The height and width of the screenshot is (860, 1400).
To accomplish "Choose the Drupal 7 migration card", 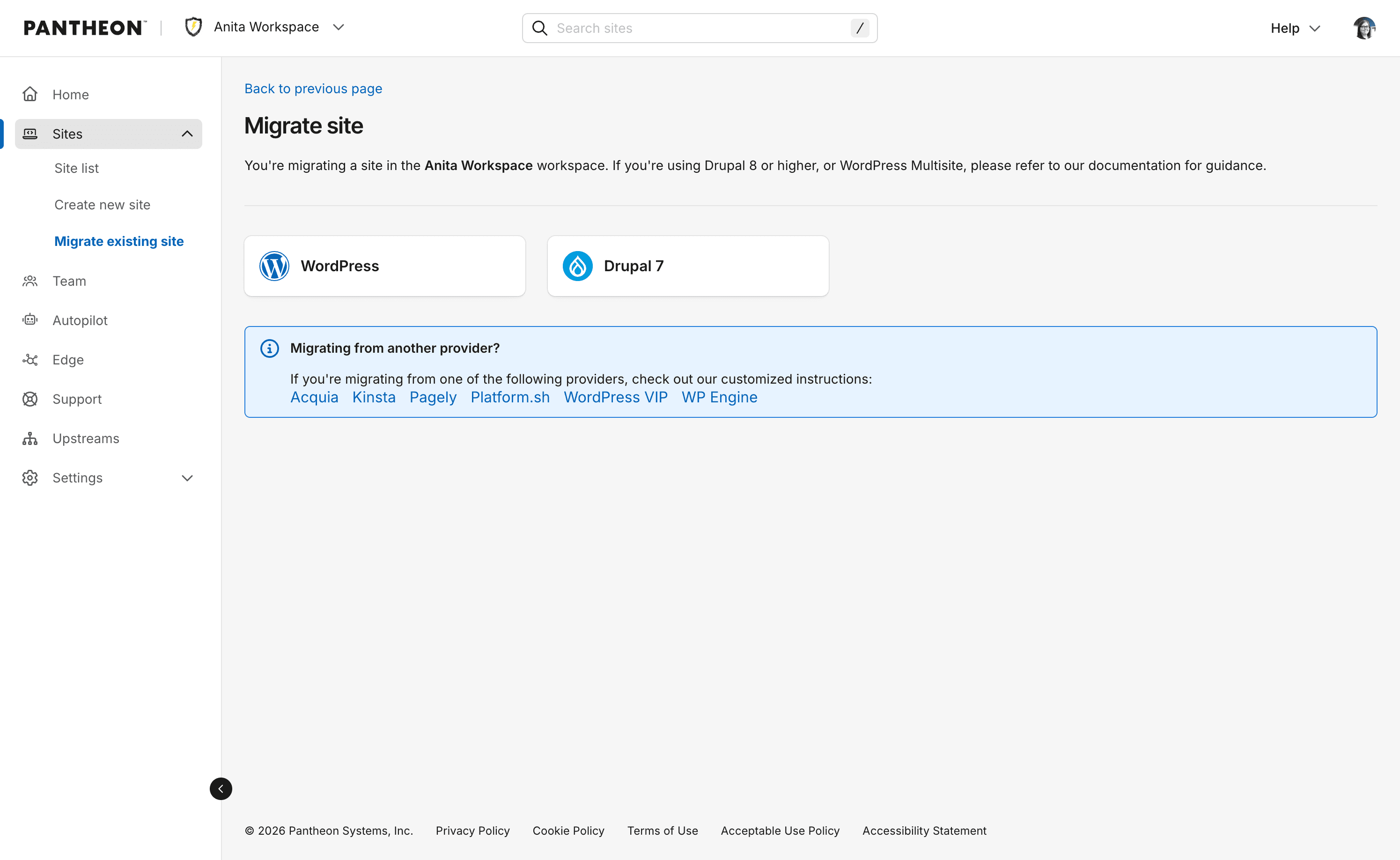I will [x=688, y=266].
